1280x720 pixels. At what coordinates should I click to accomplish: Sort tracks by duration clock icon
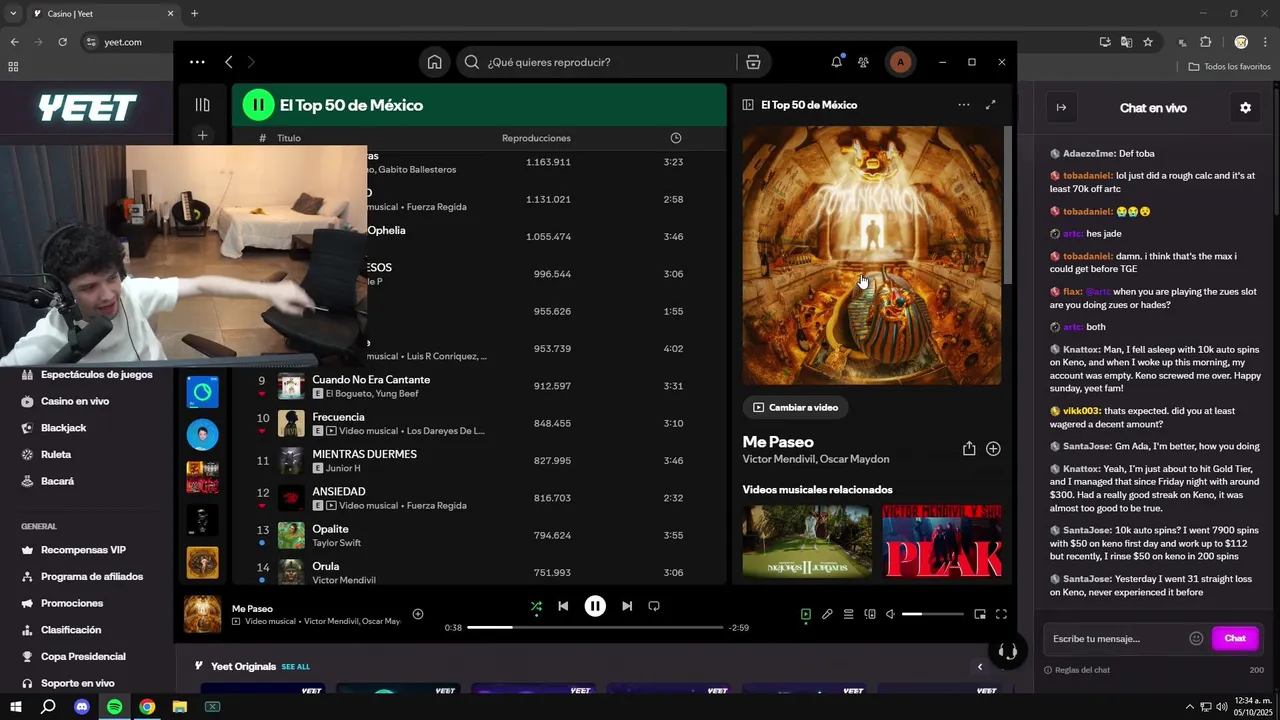(x=676, y=138)
